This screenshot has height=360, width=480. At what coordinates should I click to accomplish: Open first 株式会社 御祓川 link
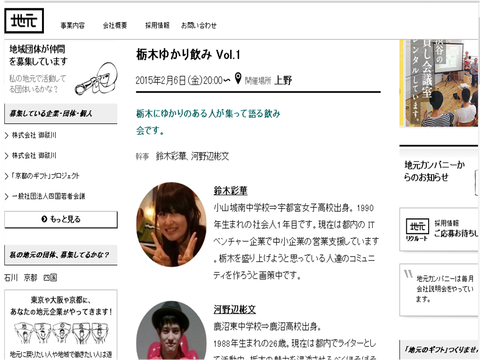tap(34, 135)
